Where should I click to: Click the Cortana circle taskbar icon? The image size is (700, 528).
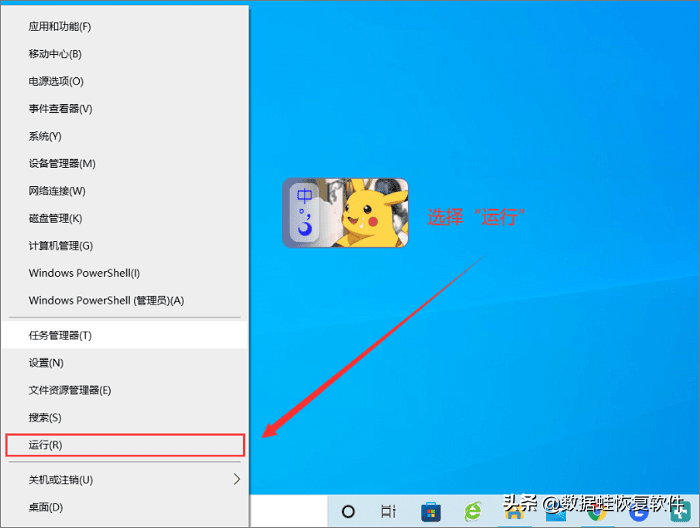[348, 511]
